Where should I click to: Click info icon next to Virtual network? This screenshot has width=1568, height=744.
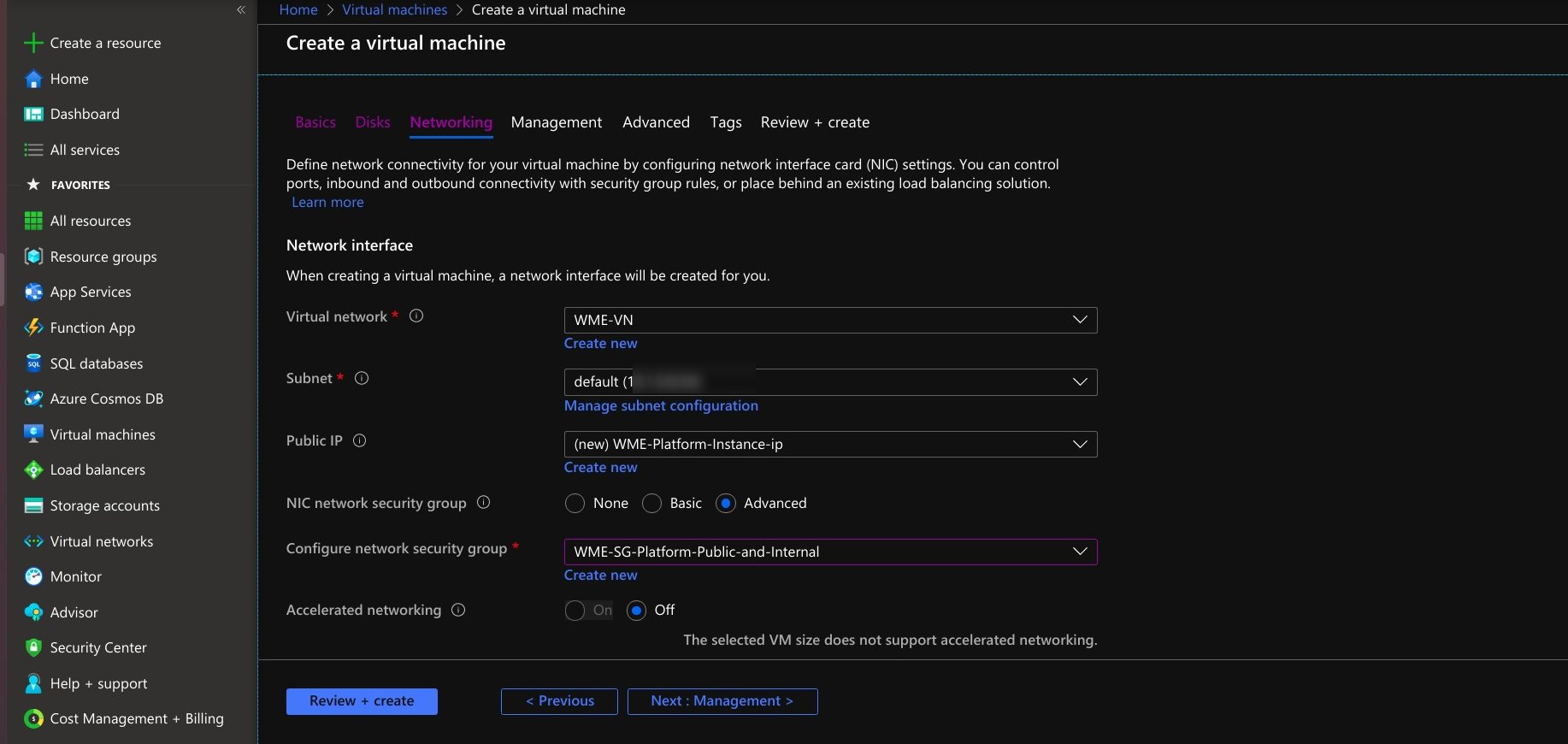416,316
